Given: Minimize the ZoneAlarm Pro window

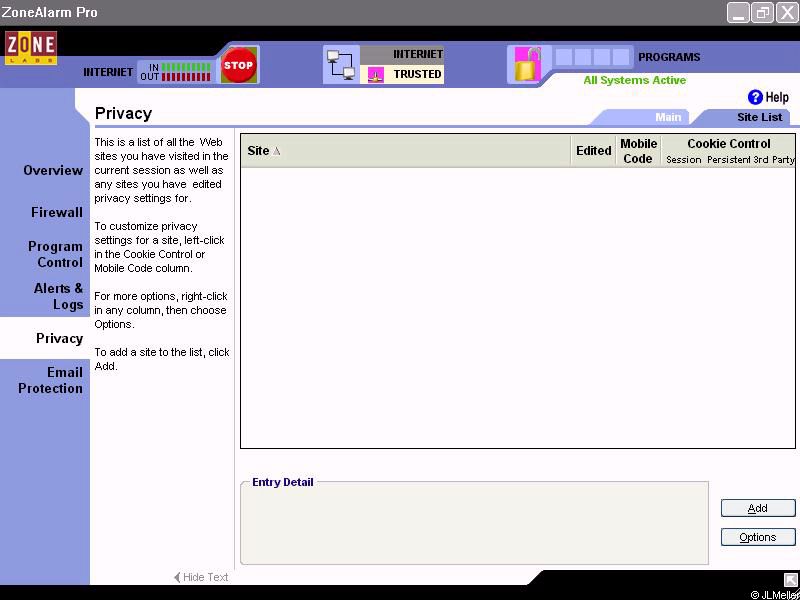Looking at the screenshot, I should point(738,13).
